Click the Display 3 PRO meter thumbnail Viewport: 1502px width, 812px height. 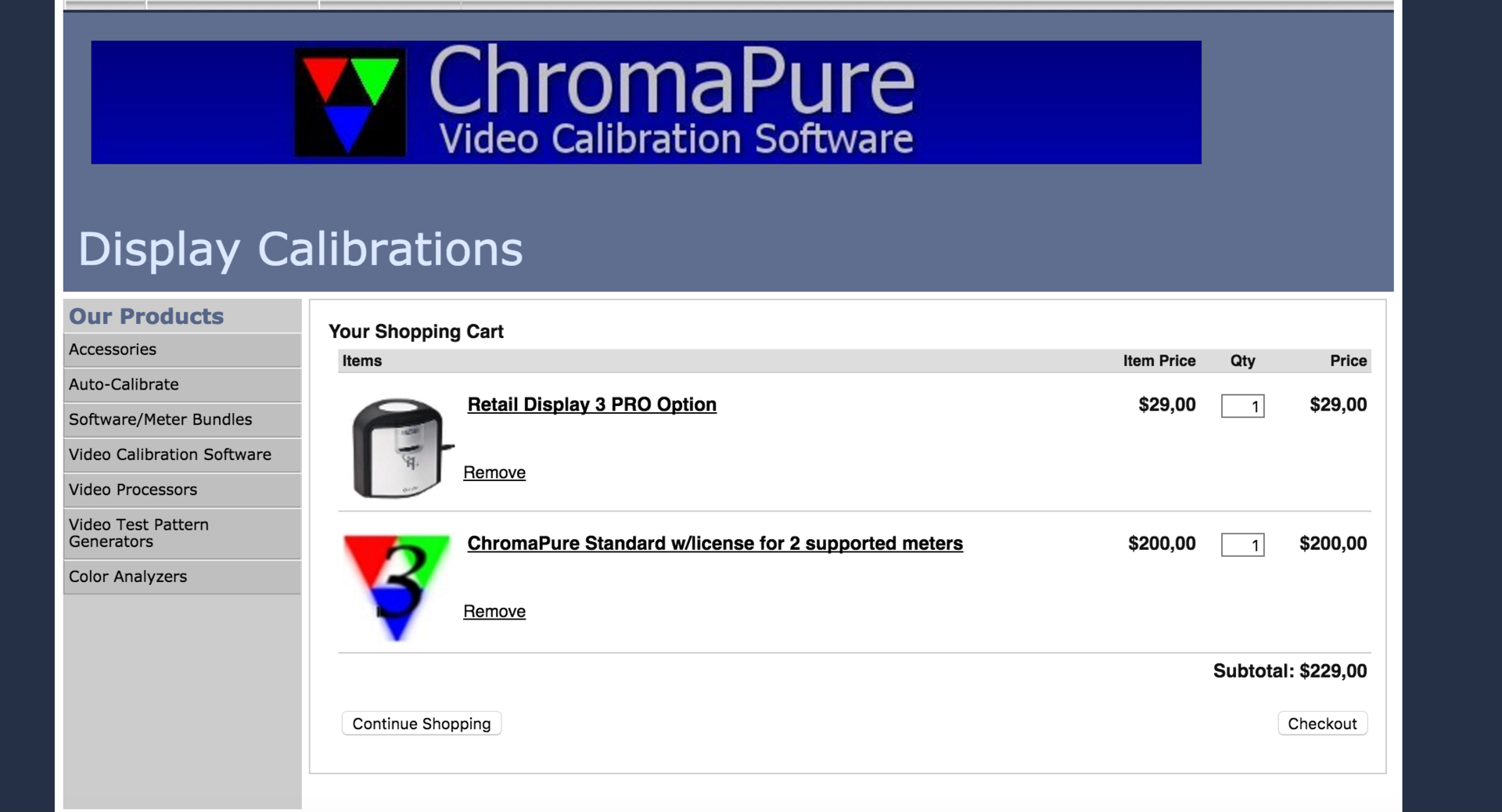coord(401,447)
